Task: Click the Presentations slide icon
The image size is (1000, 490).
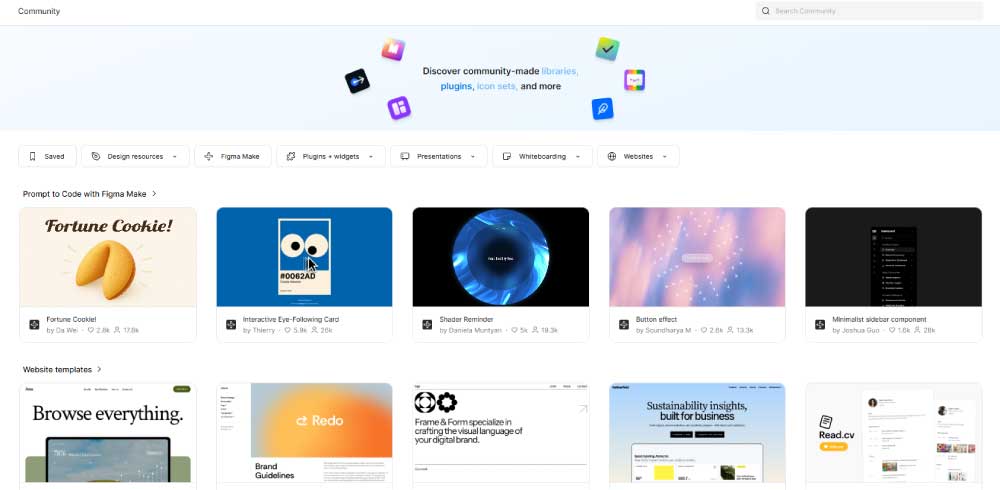Action: [x=404, y=156]
